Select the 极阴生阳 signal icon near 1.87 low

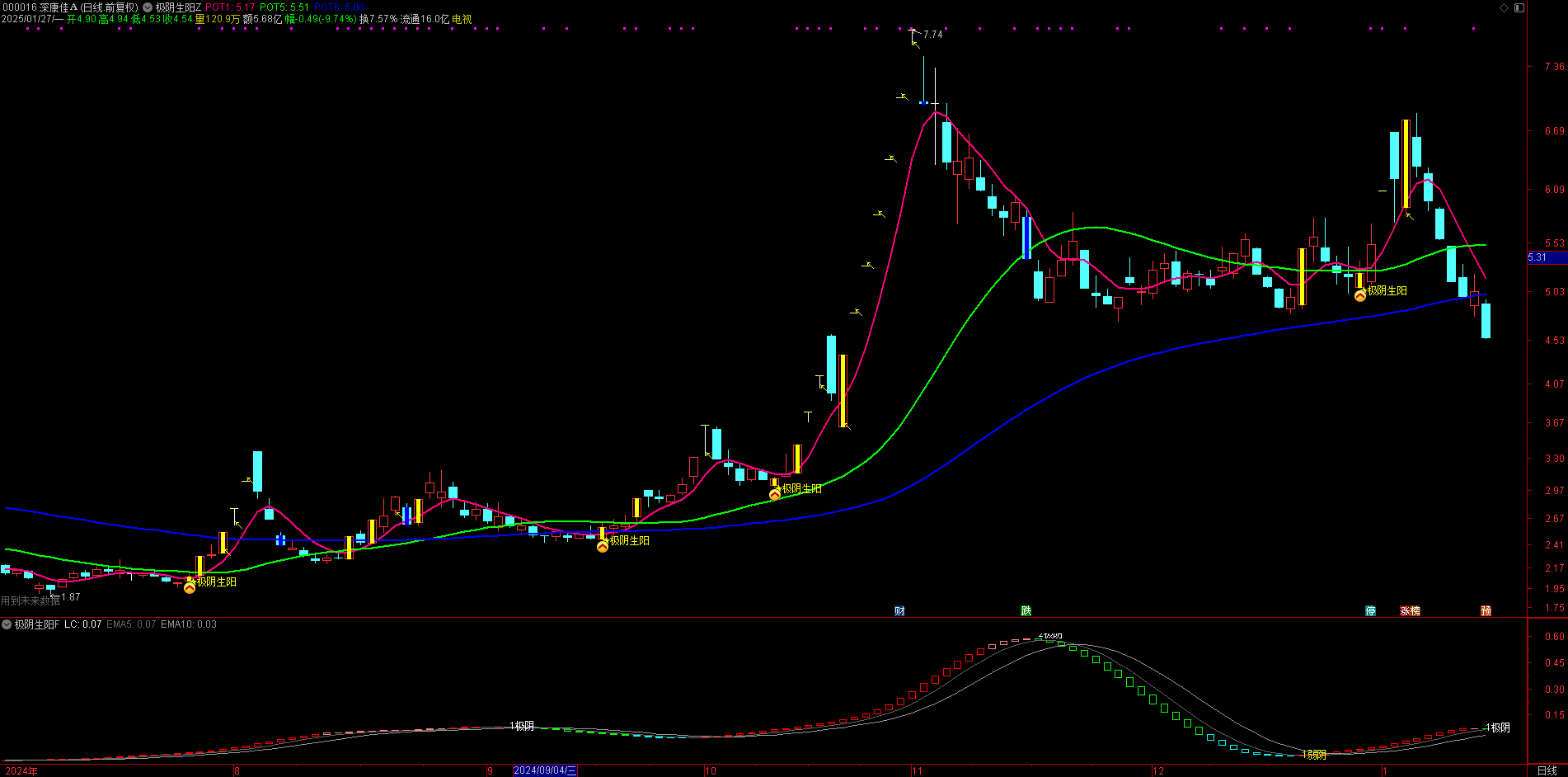click(190, 587)
